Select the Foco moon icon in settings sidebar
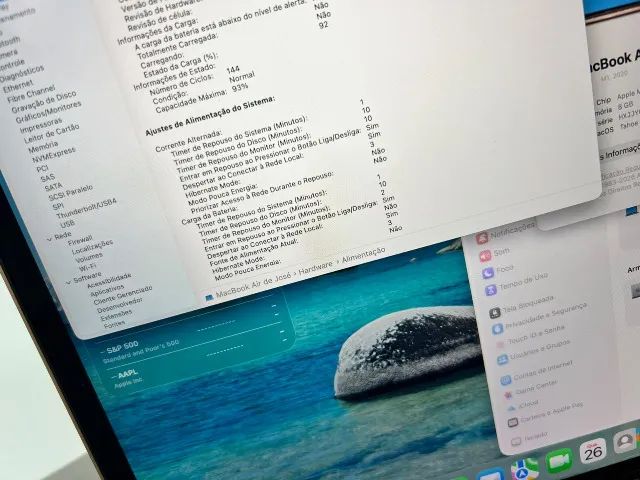This screenshot has width=640, height=480. point(488,273)
